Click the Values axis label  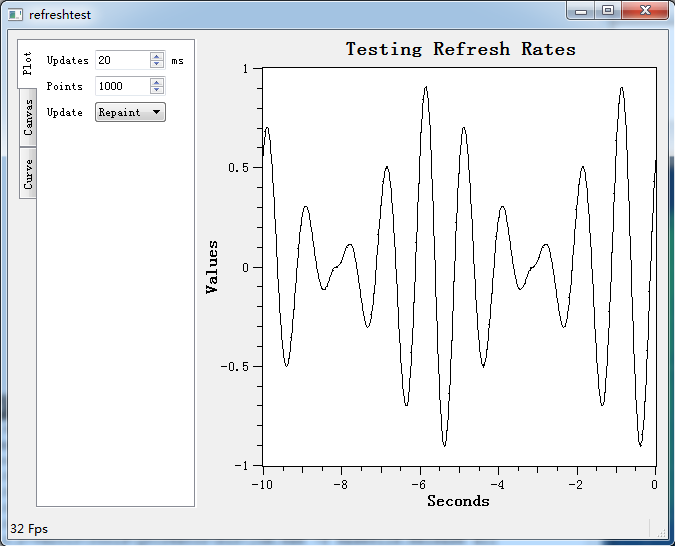pyautogui.click(x=212, y=267)
